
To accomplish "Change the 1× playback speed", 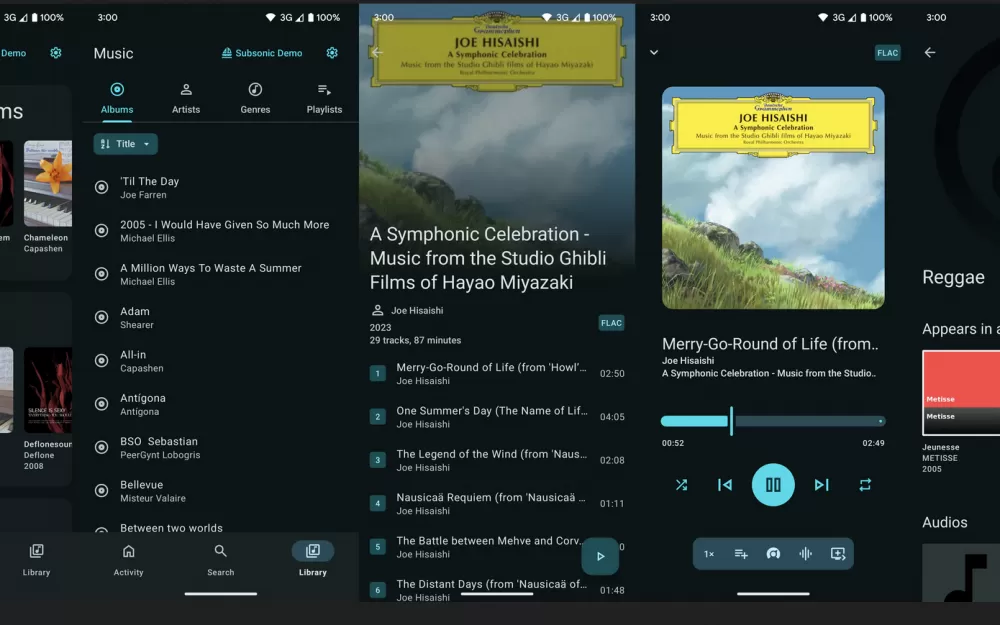I will coord(709,554).
